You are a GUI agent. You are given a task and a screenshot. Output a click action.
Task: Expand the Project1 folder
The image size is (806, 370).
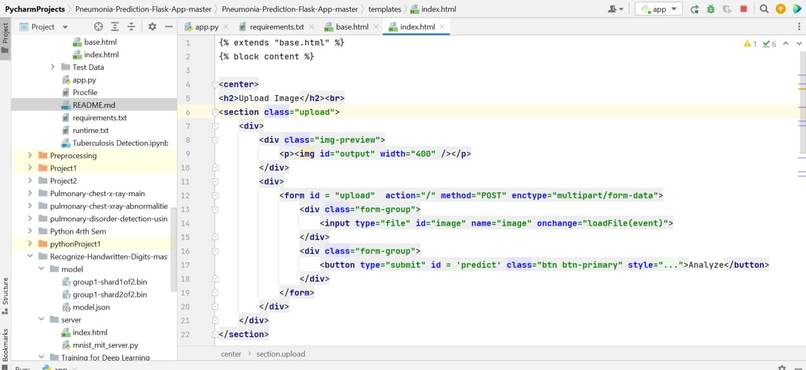30,168
